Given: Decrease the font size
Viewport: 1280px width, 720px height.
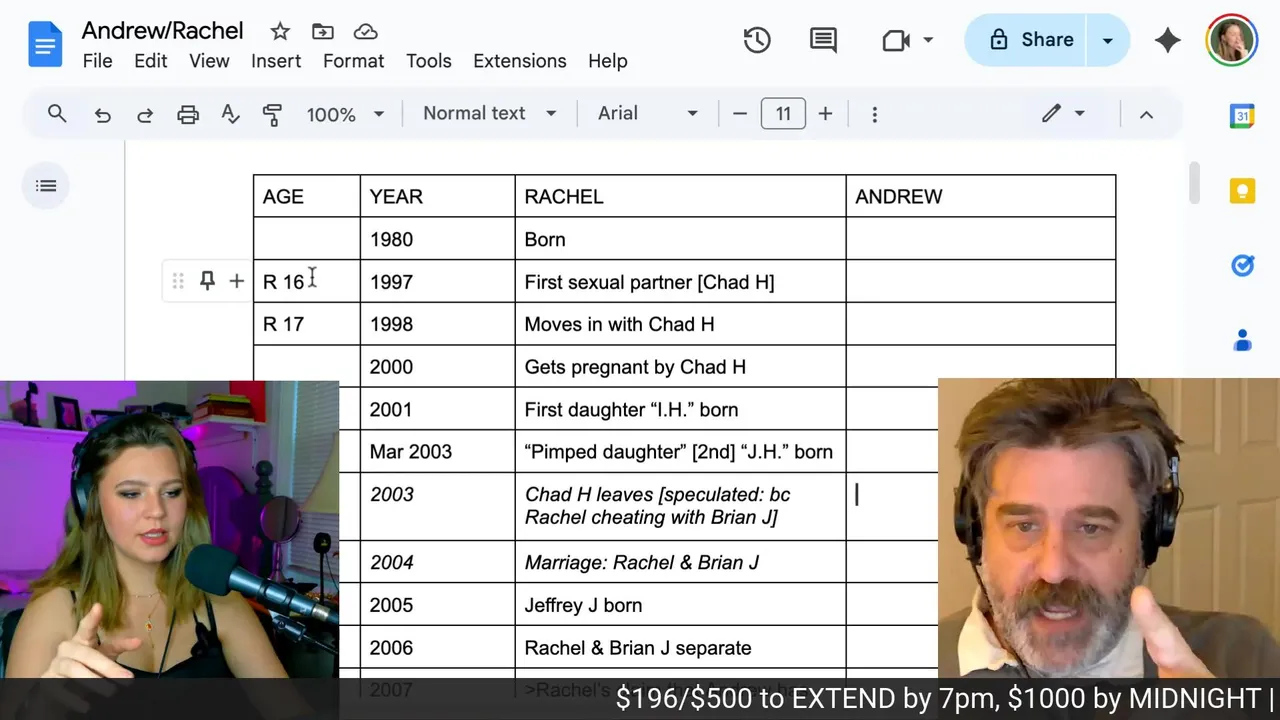Looking at the screenshot, I should (740, 114).
